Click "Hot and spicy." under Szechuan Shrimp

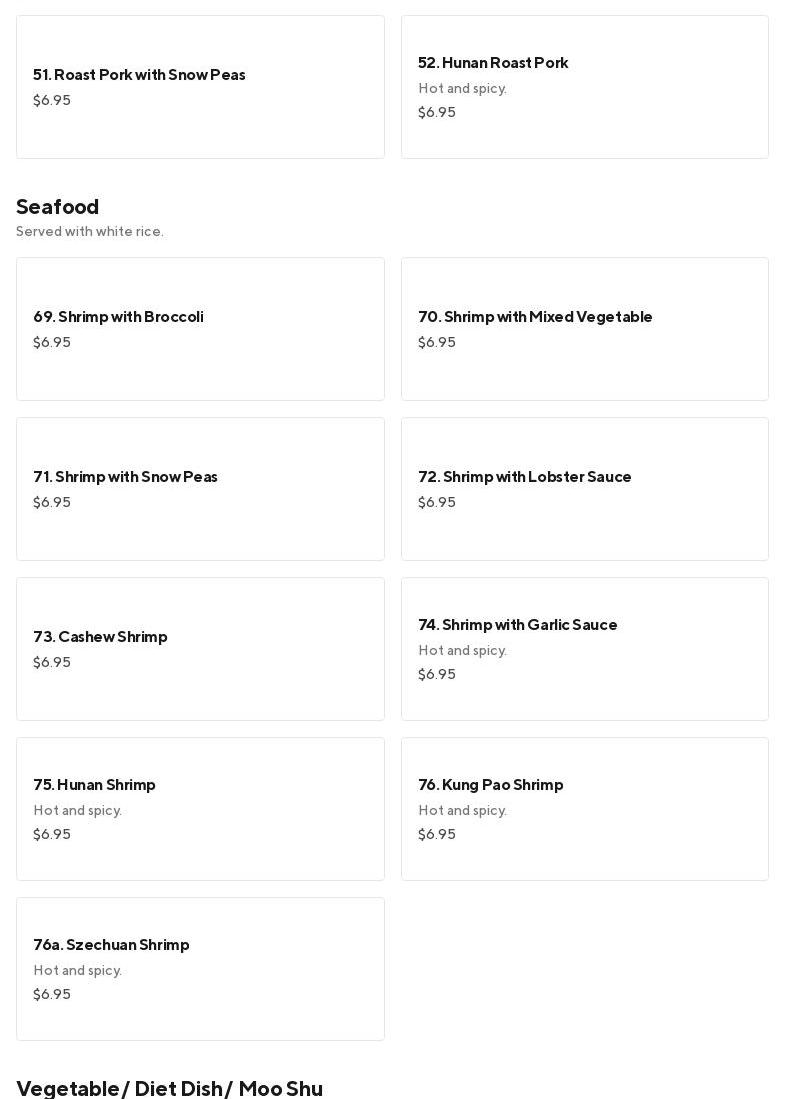(77, 970)
